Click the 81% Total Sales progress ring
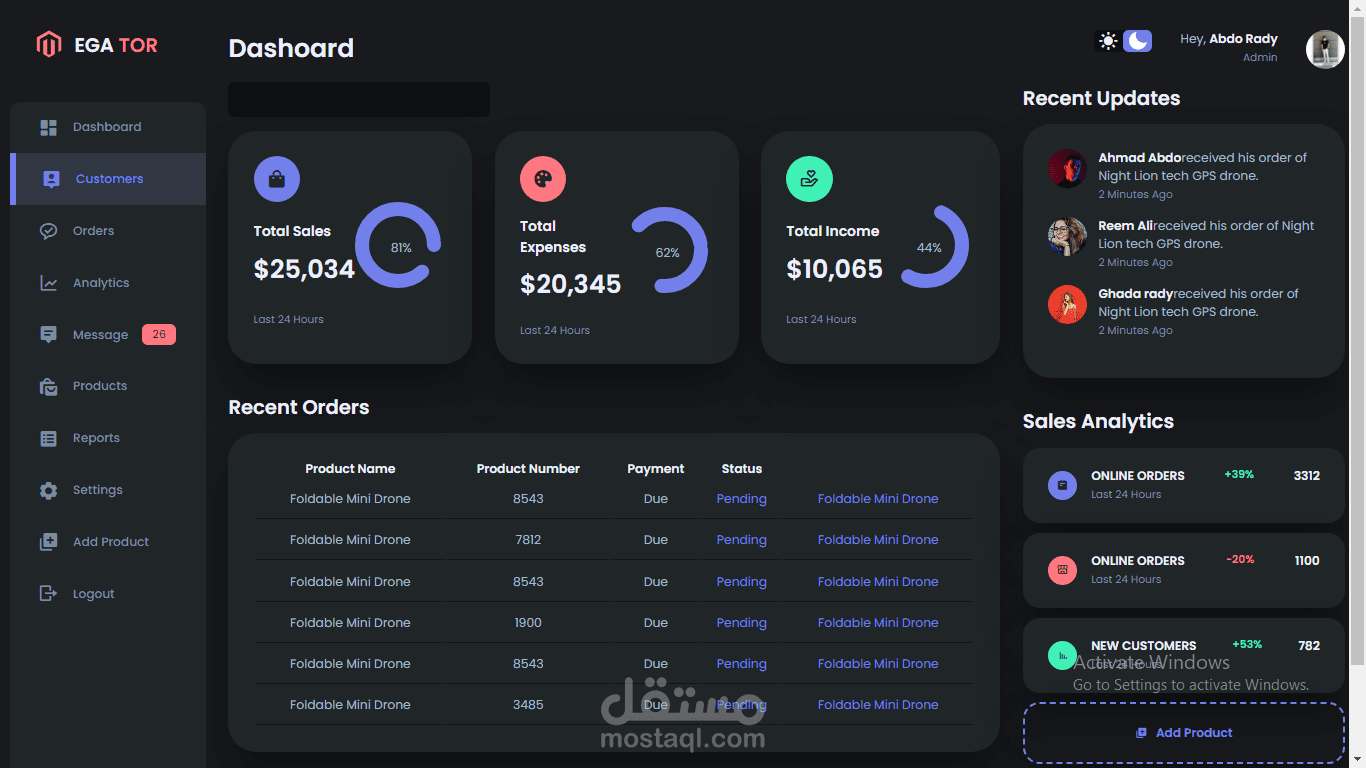 (x=399, y=246)
